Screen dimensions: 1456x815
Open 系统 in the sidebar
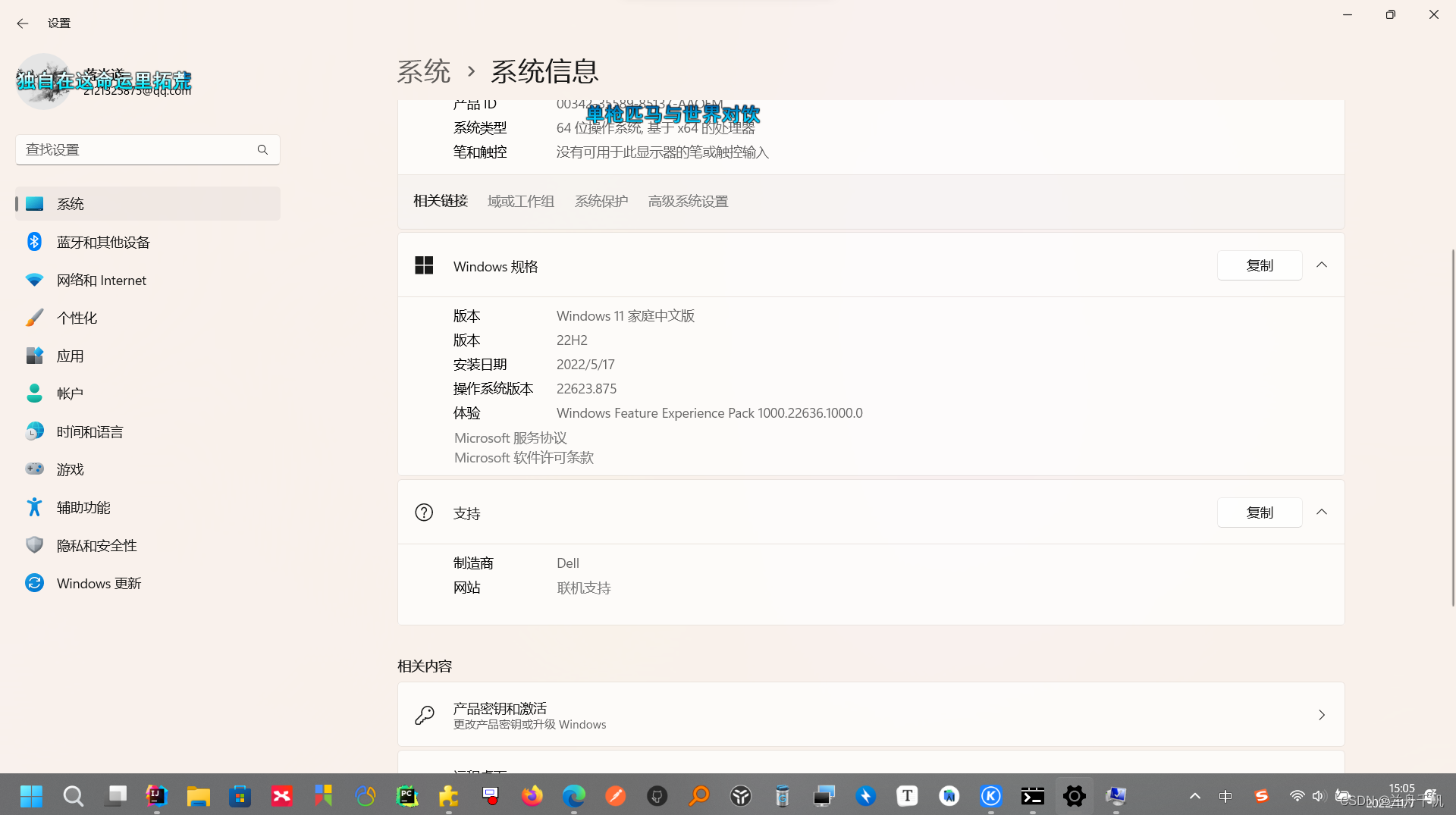pyautogui.click(x=148, y=203)
